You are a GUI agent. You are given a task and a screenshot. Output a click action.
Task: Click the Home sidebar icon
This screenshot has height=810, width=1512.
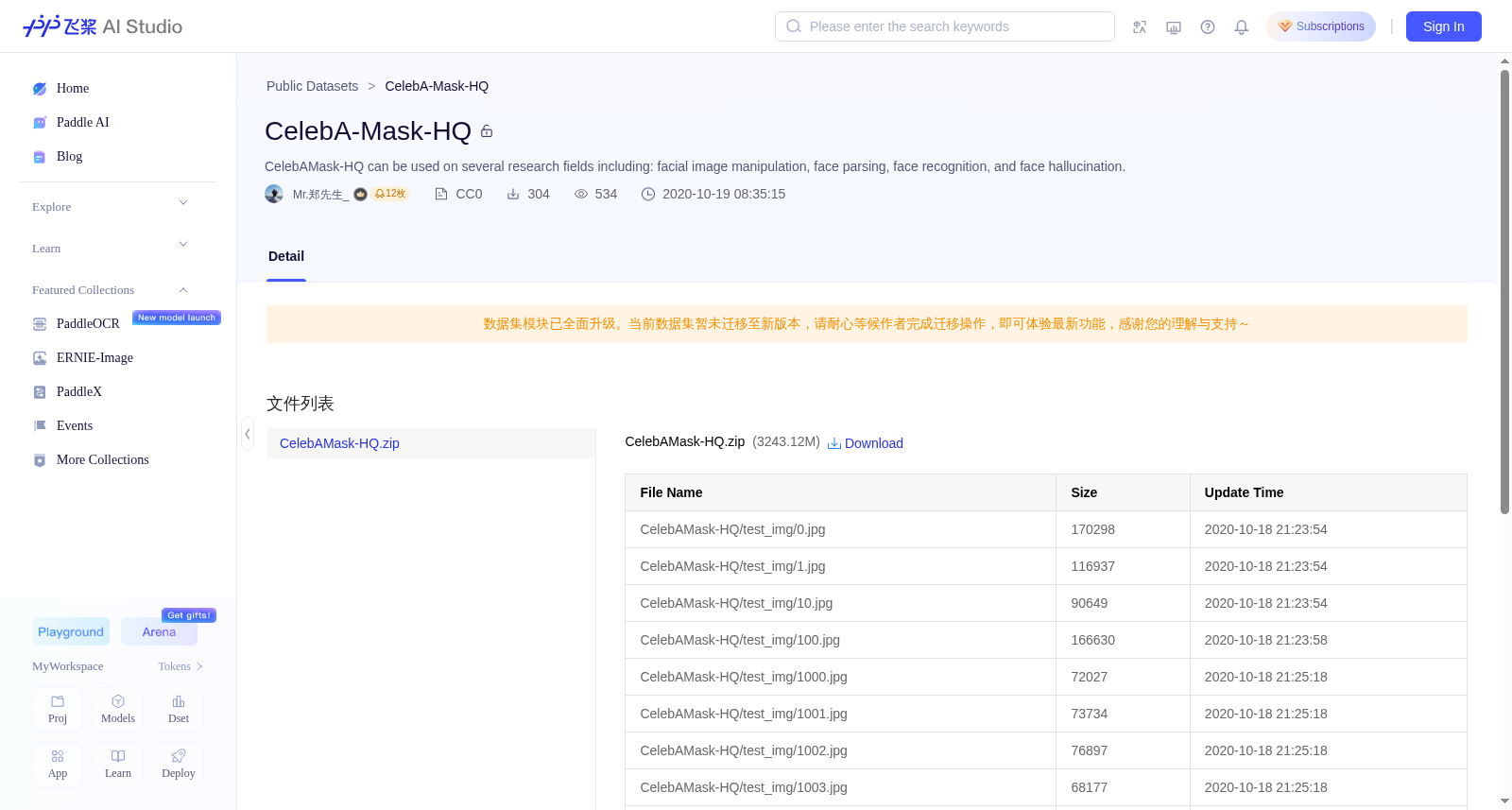[40, 89]
